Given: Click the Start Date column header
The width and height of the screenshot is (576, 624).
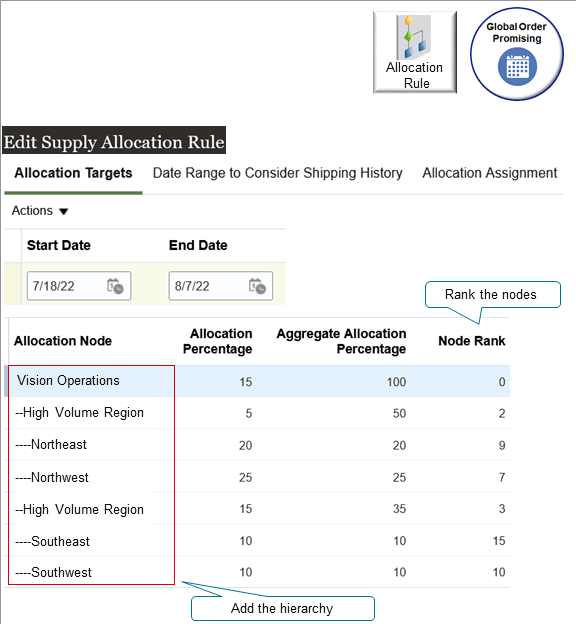Looking at the screenshot, I should (x=59, y=245).
